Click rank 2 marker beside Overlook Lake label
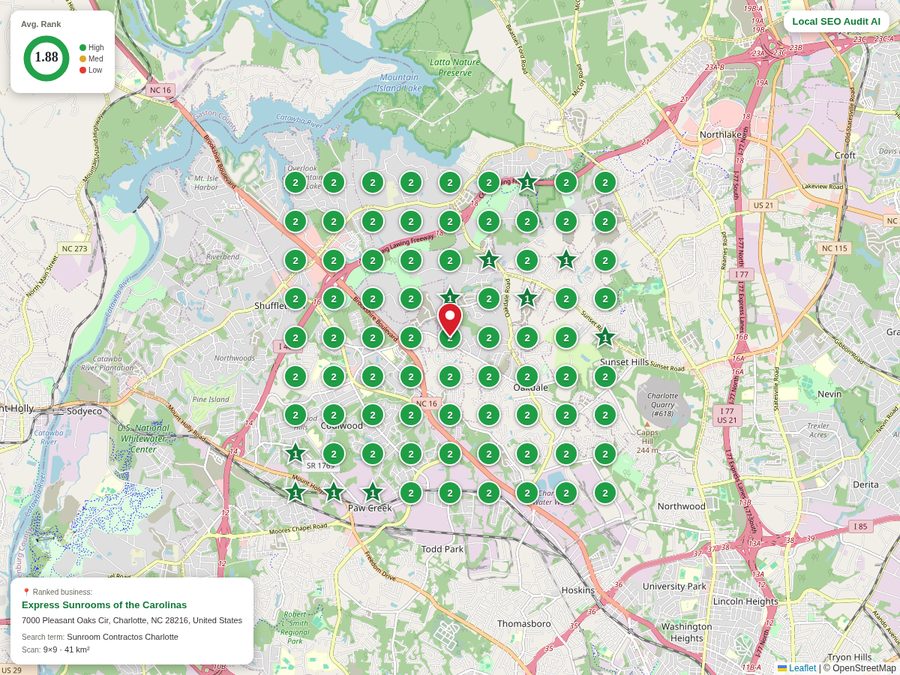Viewport: 900px width, 675px height. pos(295,183)
